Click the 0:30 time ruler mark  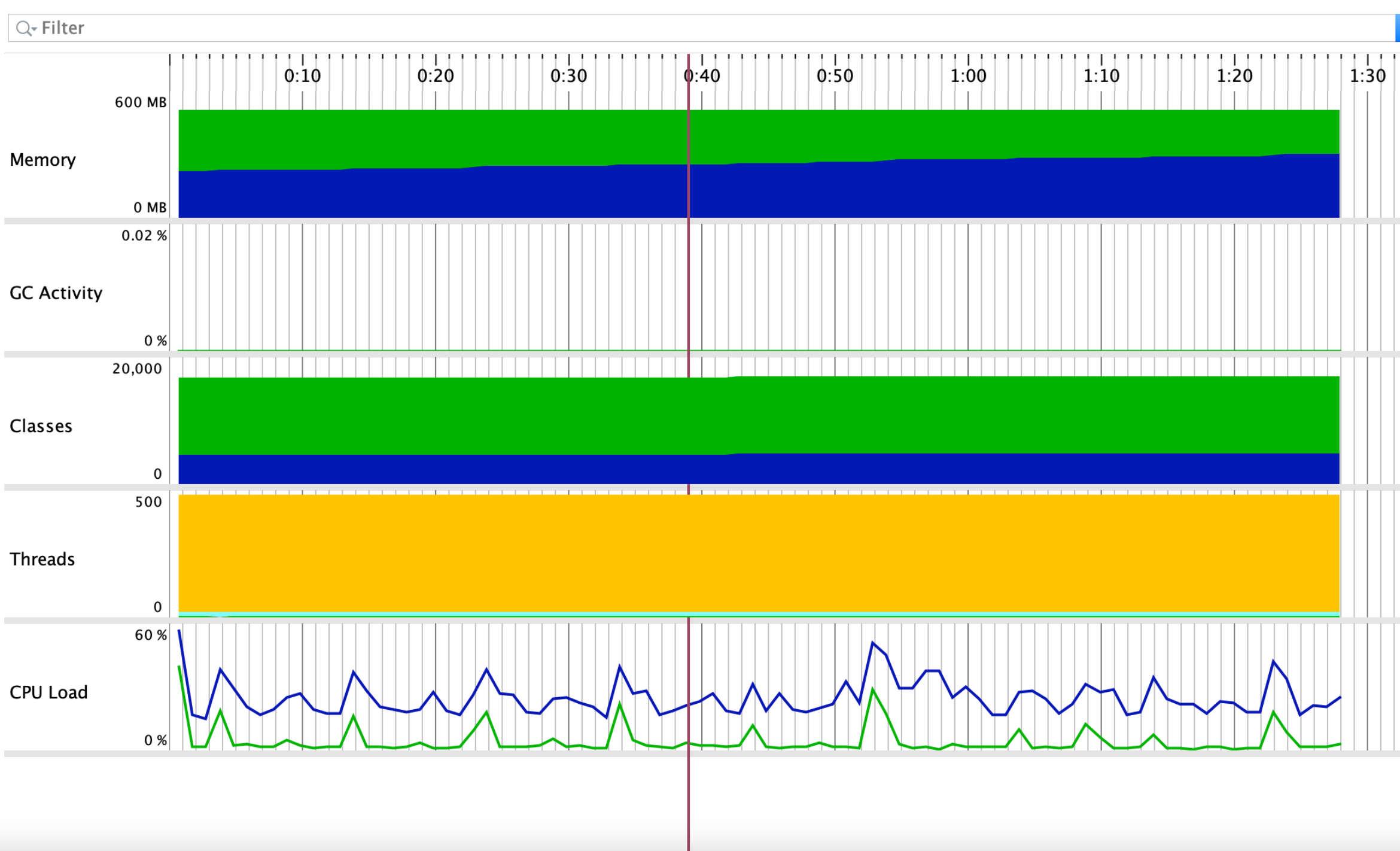click(x=568, y=76)
